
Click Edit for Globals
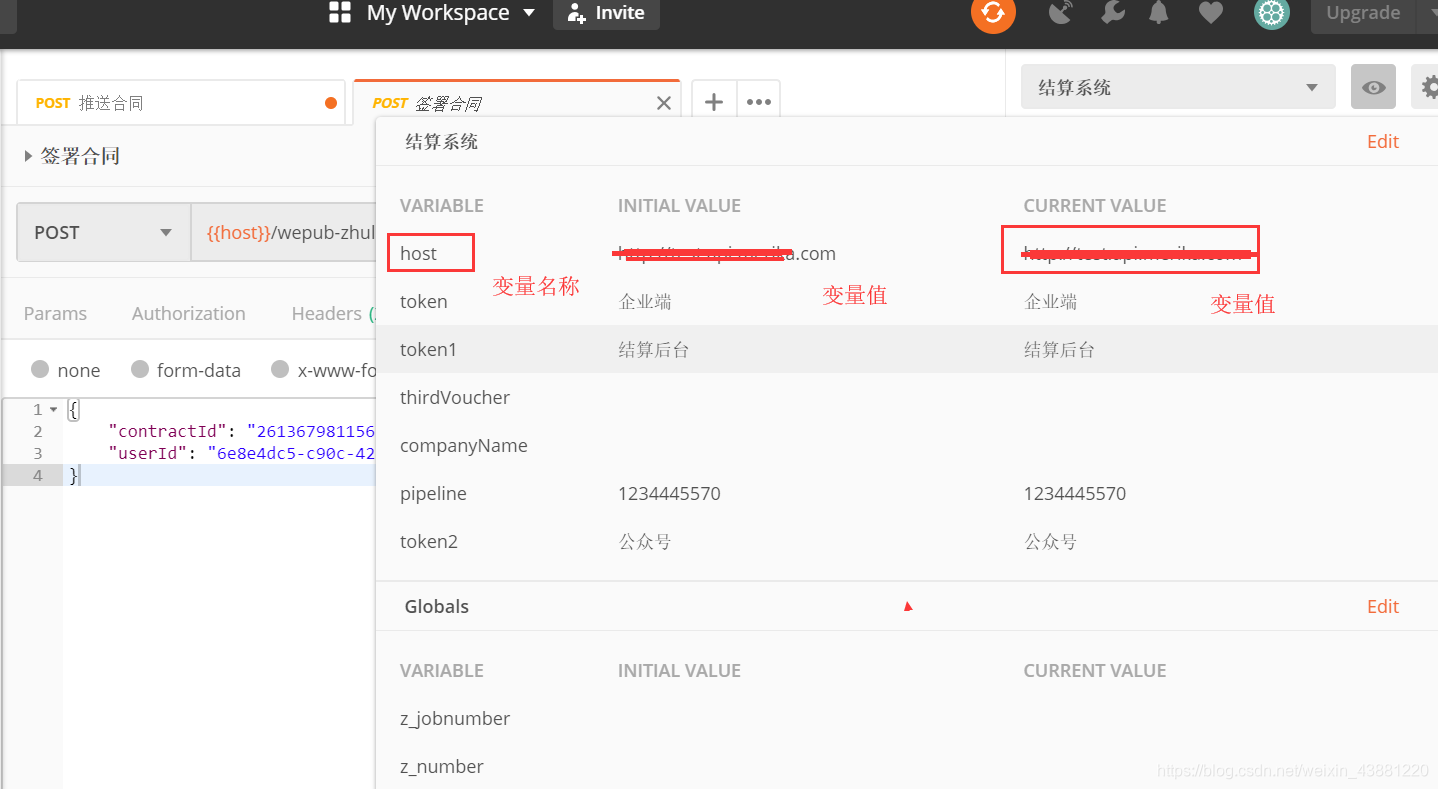[1383, 606]
